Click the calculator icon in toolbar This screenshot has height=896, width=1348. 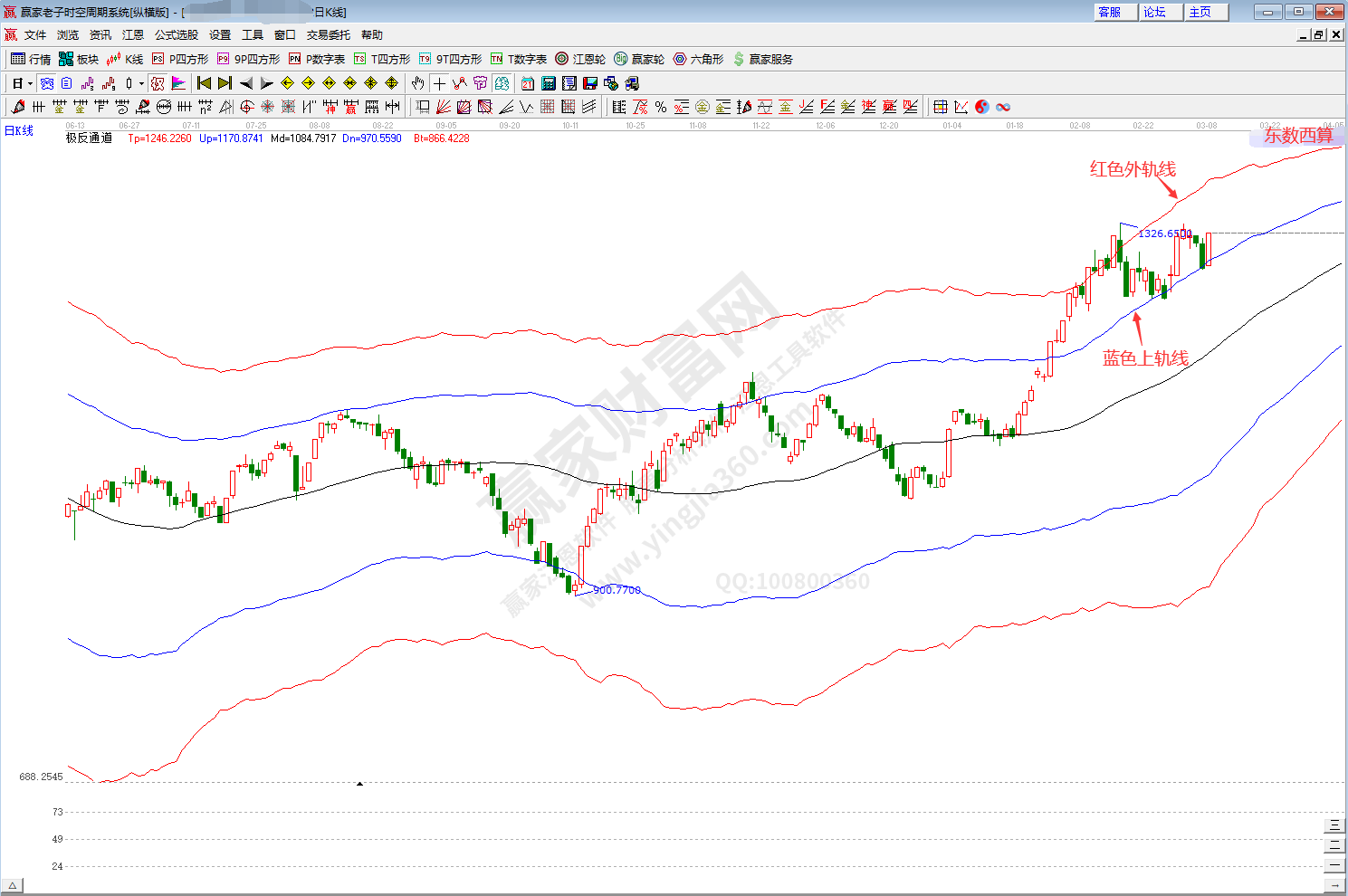tap(549, 83)
